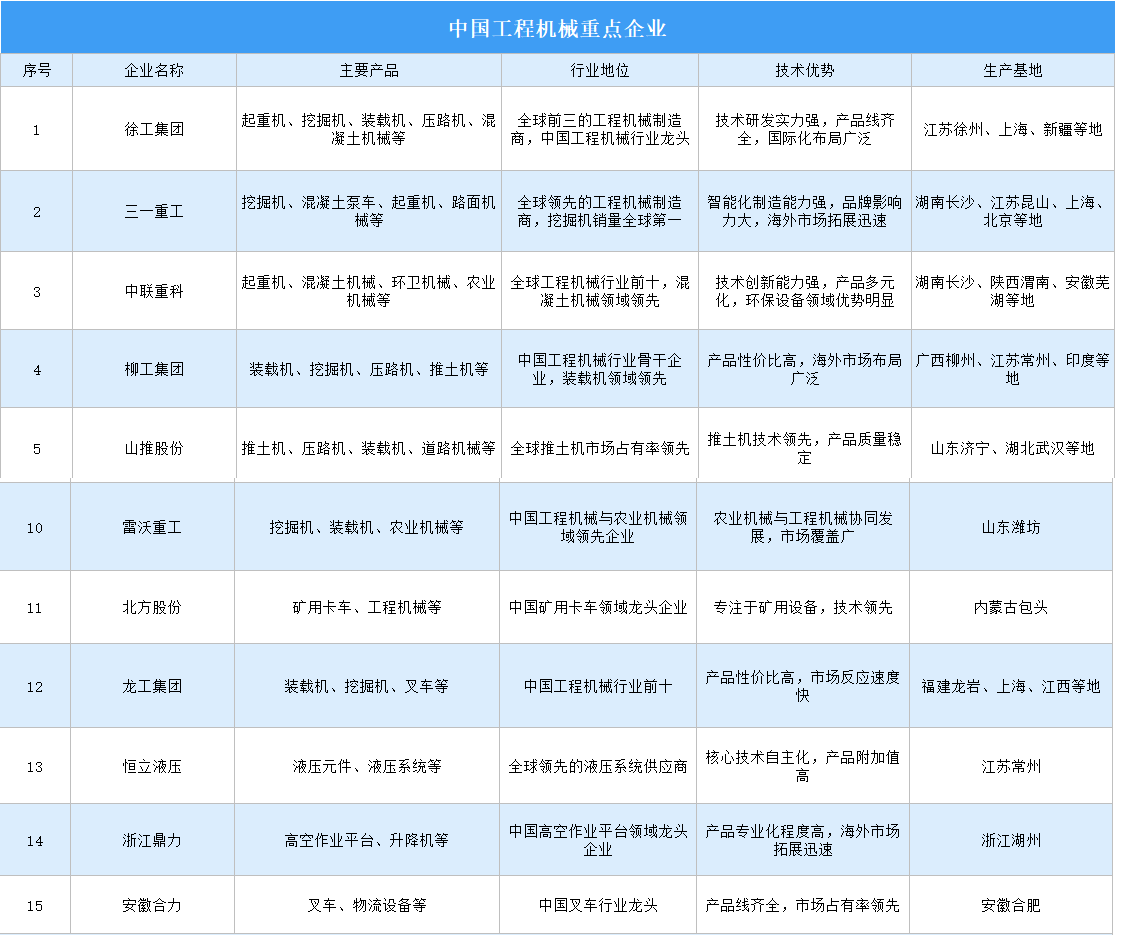Click the company name 三一重工
Viewport: 1124px width, 936px height.
click(x=154, y=211)
